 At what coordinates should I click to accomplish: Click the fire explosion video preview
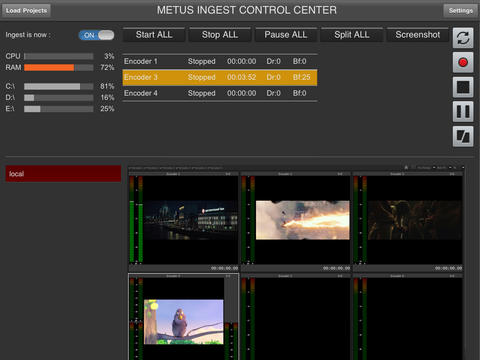coord(303,220)
